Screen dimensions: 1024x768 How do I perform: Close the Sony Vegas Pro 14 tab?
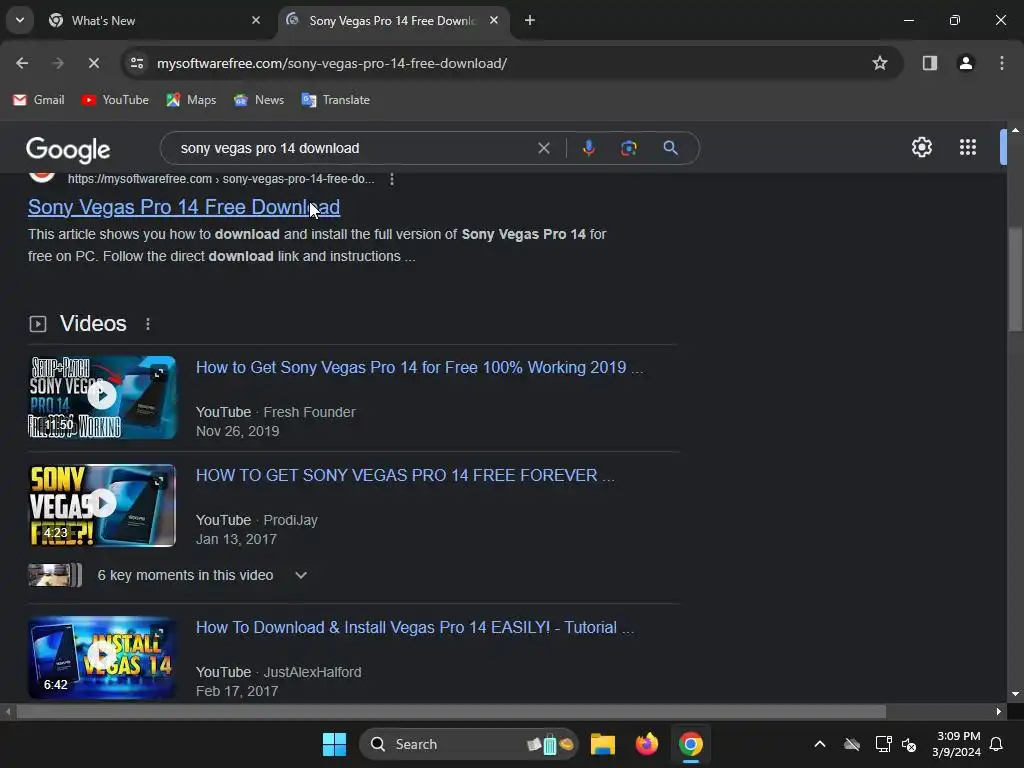coord(494,20)
